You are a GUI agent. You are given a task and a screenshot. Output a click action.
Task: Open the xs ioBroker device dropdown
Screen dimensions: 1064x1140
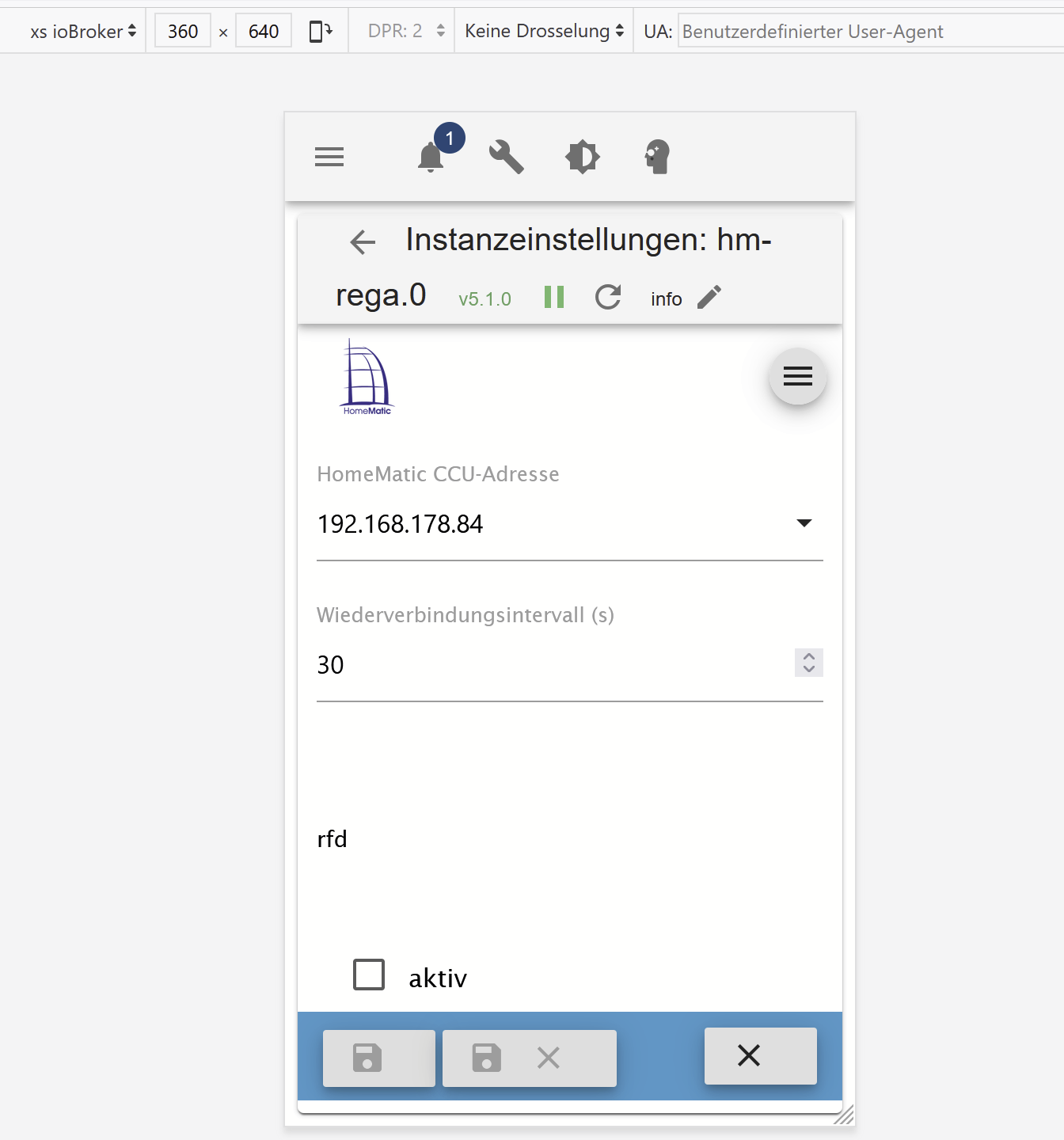pos(83,31)
